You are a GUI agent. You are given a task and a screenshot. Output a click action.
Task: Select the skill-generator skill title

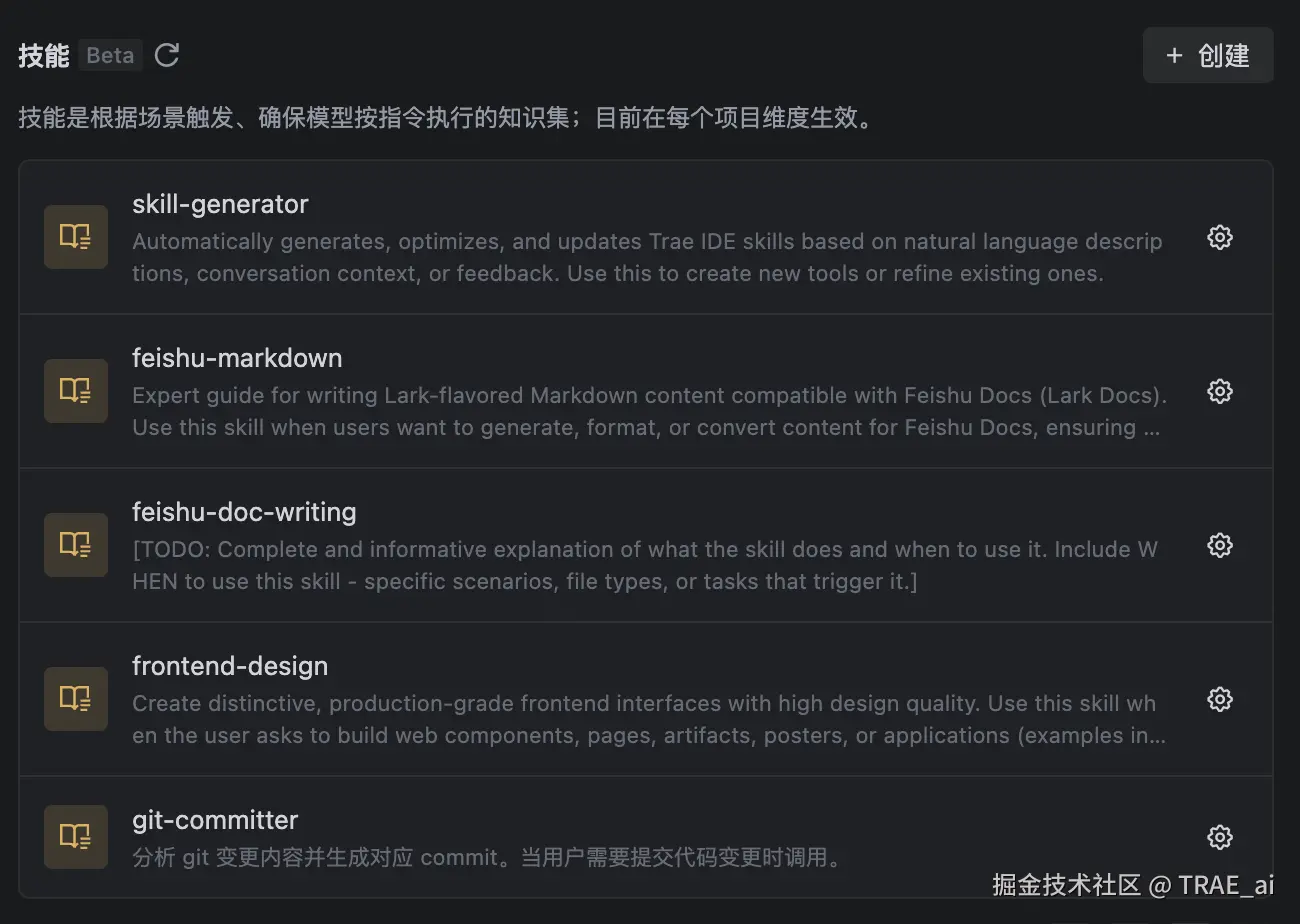click(x=220, y=204)
